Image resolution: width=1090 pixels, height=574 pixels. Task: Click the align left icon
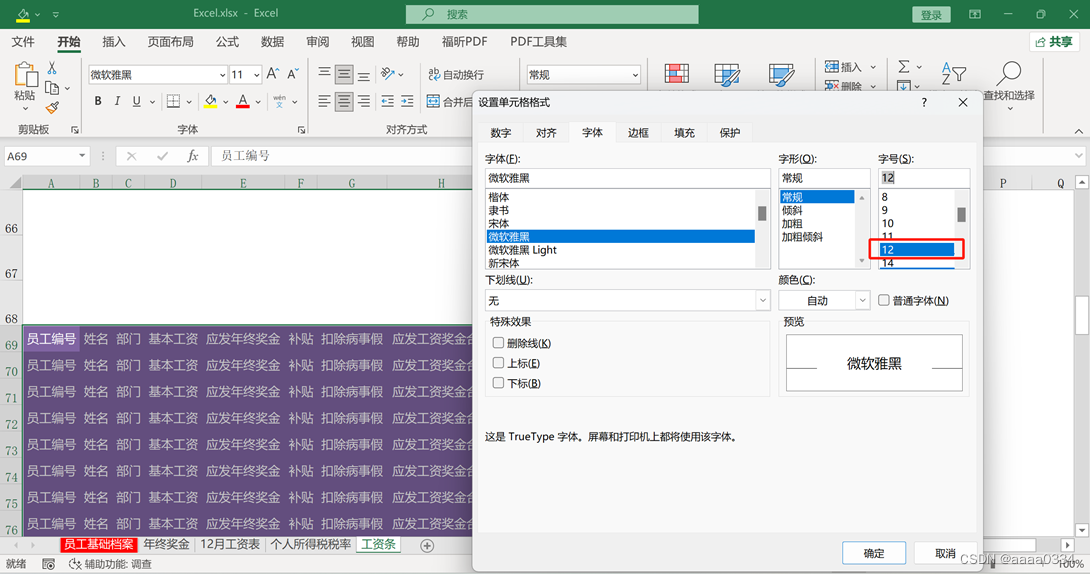(324, 101)
